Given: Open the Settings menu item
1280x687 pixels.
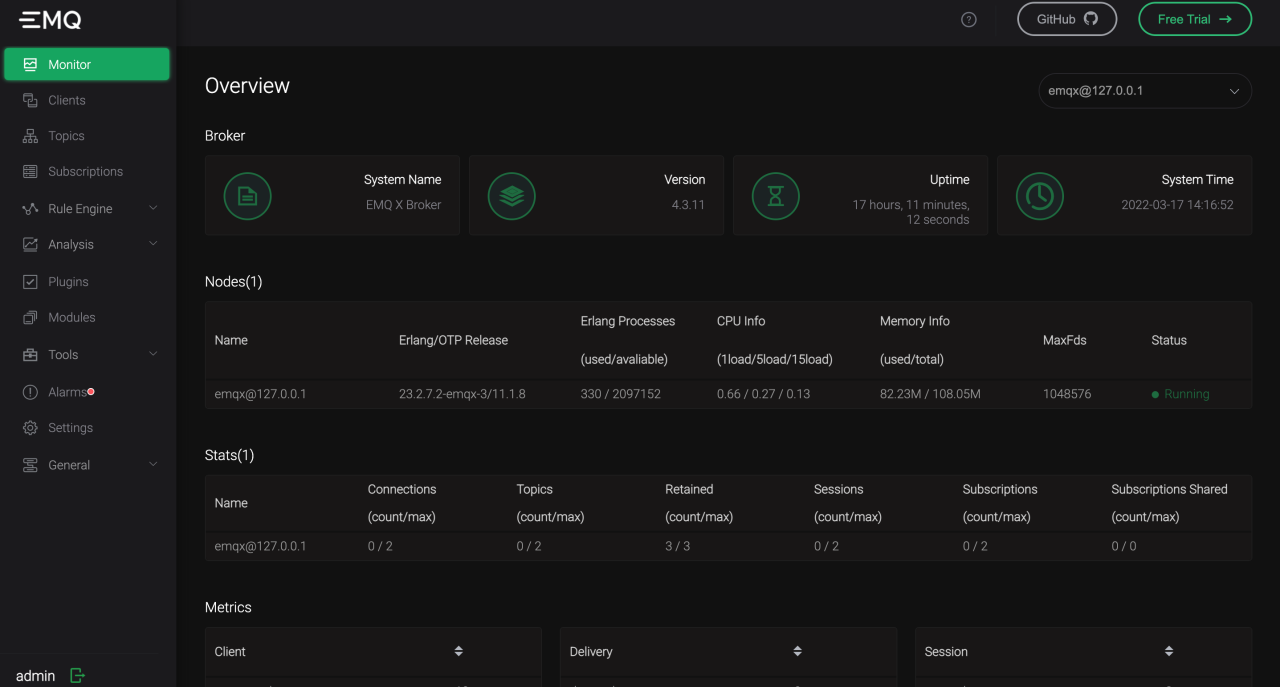Looking at the screenshot, I should [x=87, y=428].
